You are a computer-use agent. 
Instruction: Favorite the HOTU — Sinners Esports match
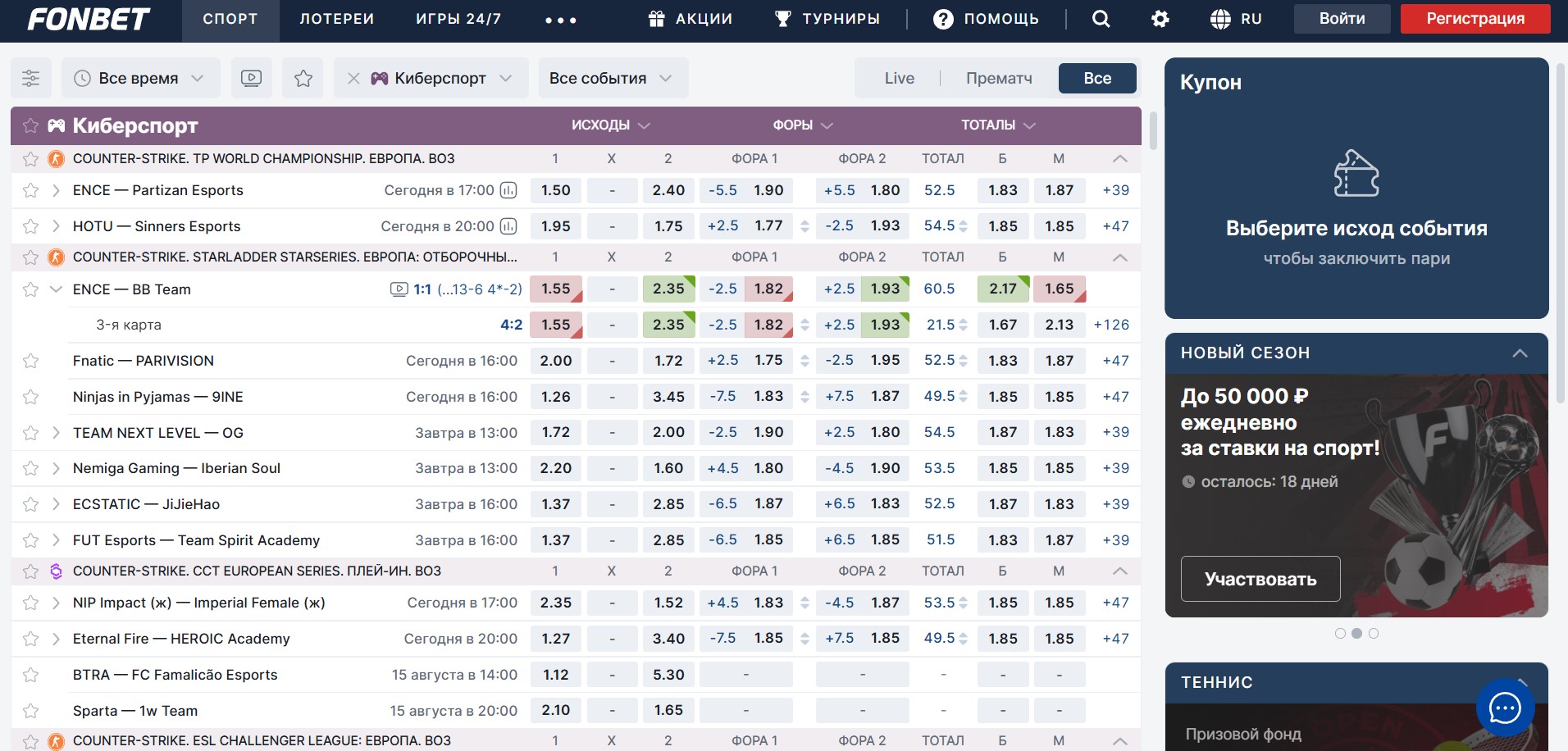click(x=30, y=226)
